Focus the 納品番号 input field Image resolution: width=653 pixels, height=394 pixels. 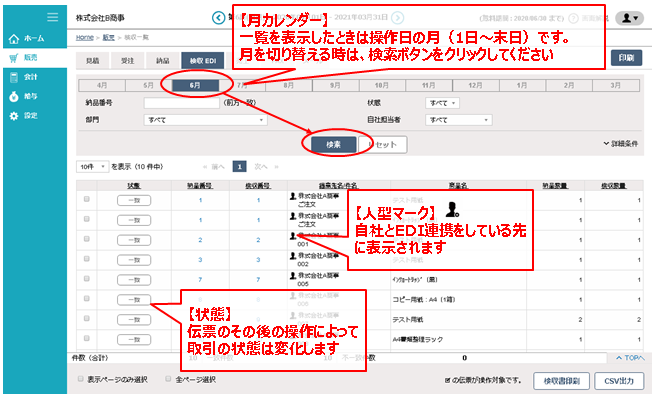(x=182, y=103)
